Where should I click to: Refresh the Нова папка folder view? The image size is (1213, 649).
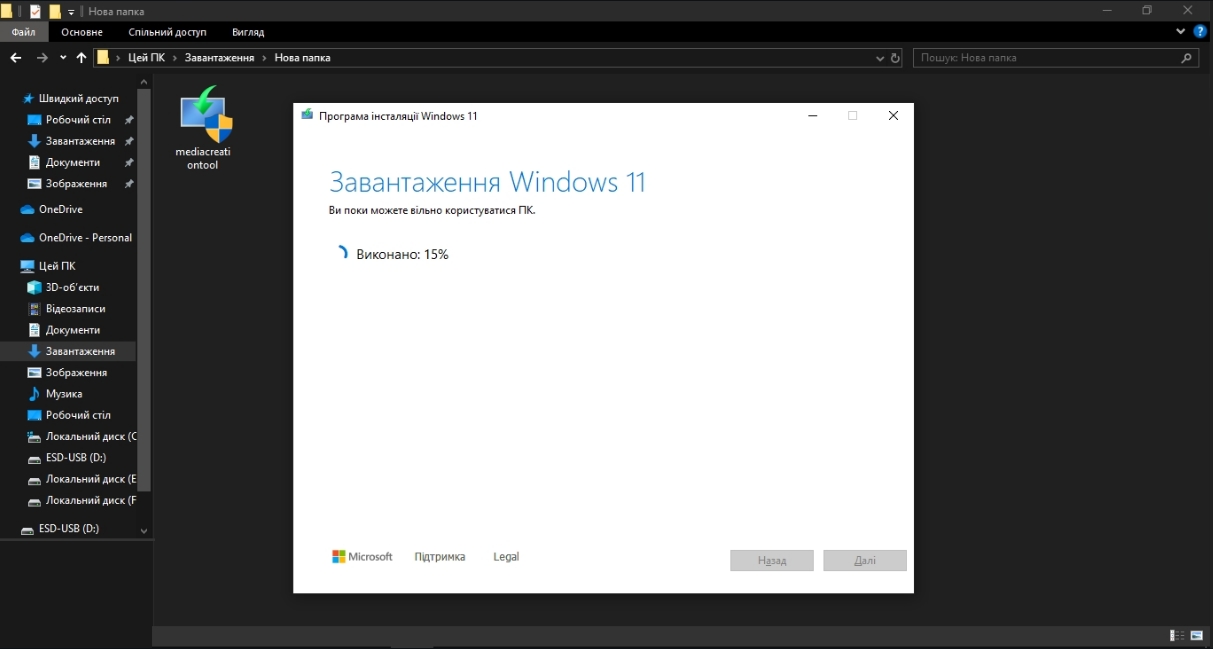(x=895, y=58)
